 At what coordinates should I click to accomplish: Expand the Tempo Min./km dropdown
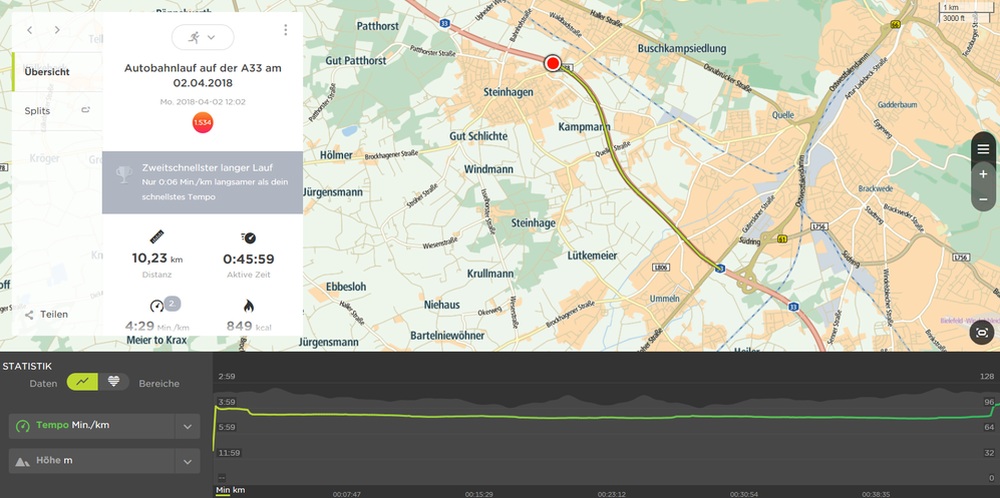point(187,427)
